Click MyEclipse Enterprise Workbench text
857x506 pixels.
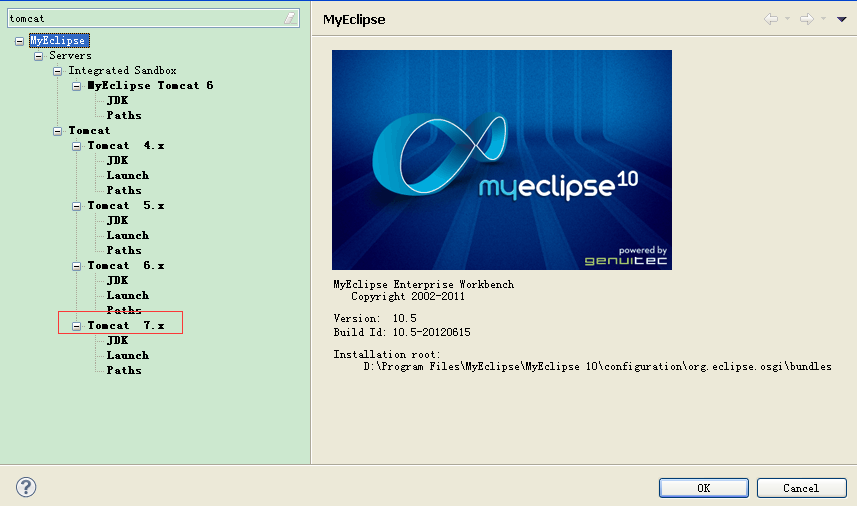[x=424, y=285]
